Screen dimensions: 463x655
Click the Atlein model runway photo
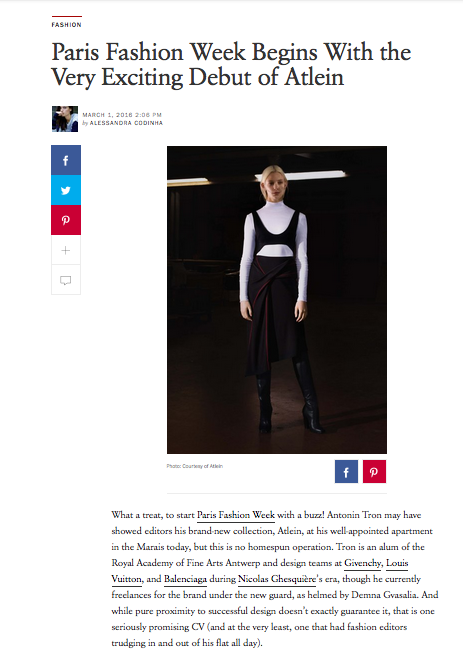pyautogui.click(x=277, y=300)
